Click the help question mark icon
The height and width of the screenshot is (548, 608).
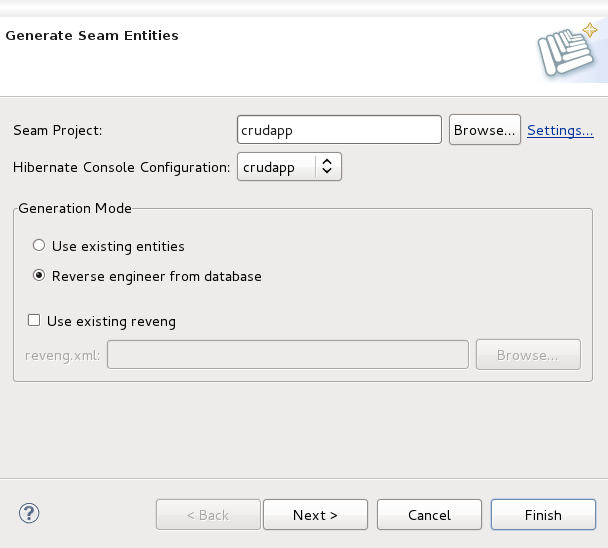(28, 514)
